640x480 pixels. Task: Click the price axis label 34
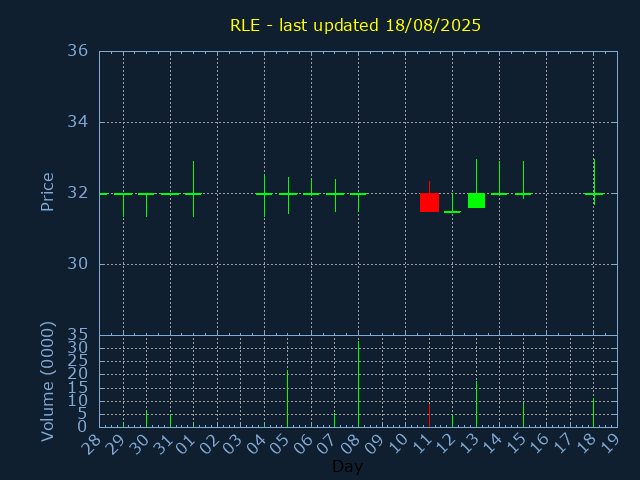click(78, 122)
